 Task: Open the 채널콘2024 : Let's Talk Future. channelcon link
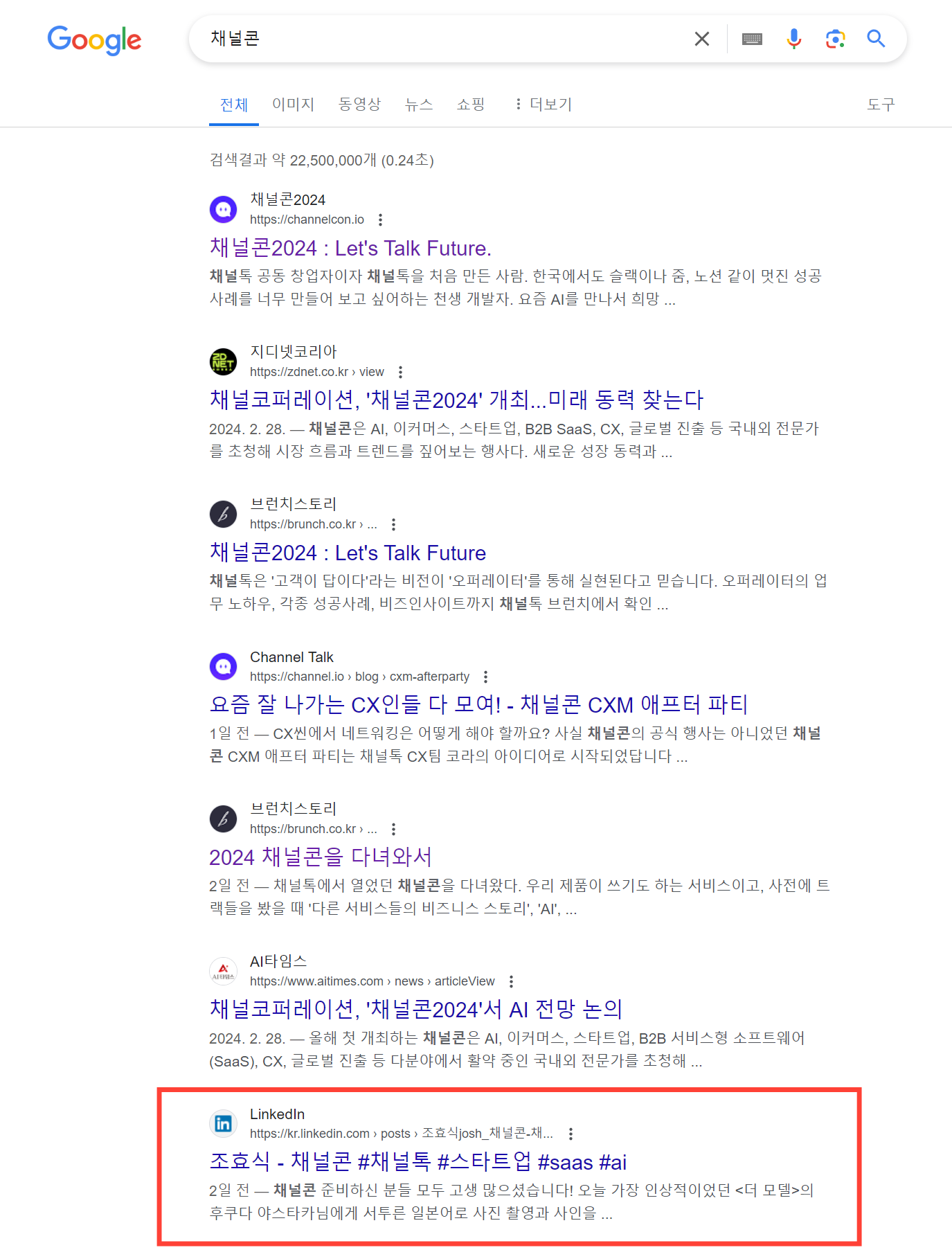click(x=350, y=248)
